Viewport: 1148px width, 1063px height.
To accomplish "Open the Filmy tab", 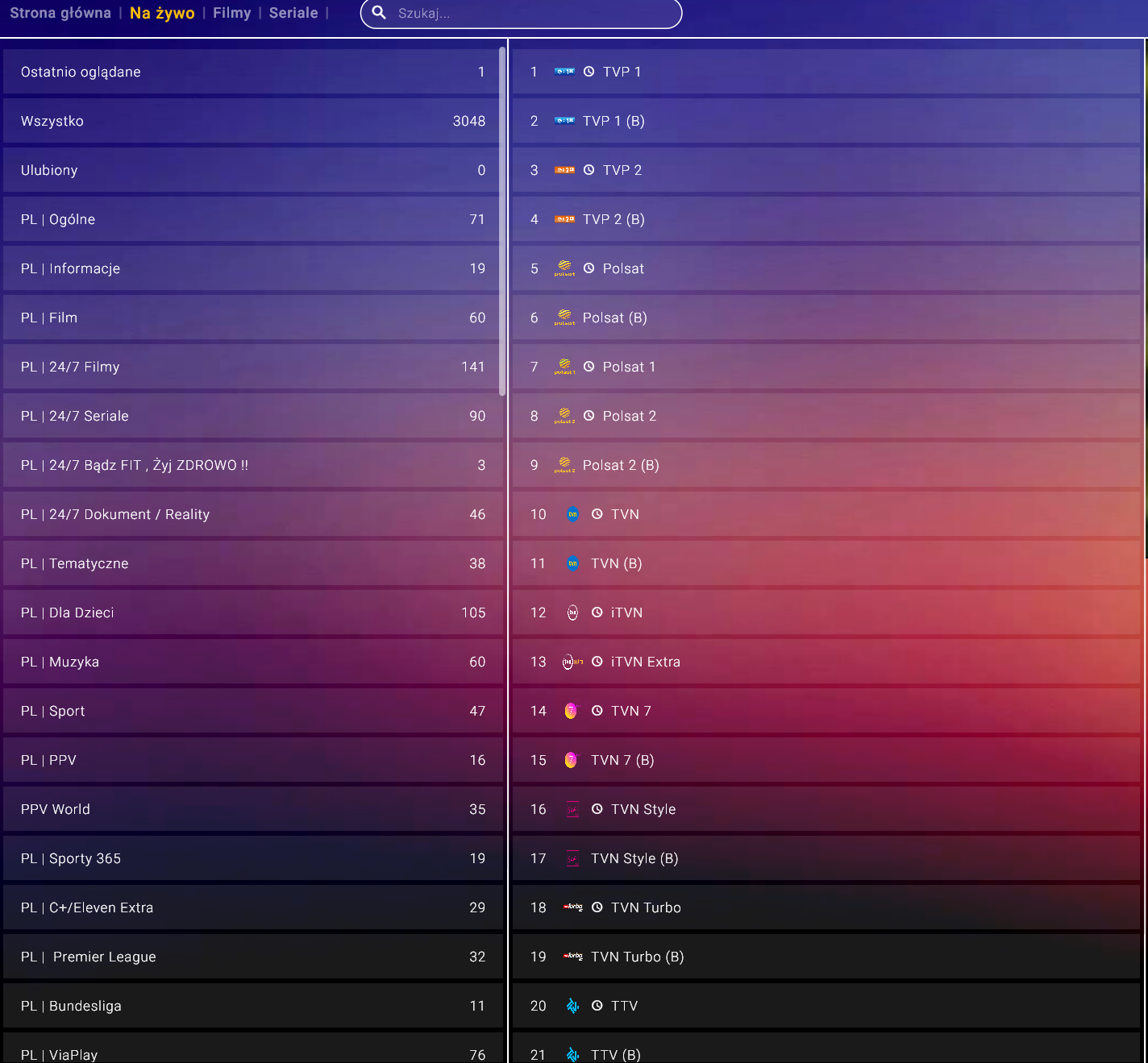I will tap(231, 13).
